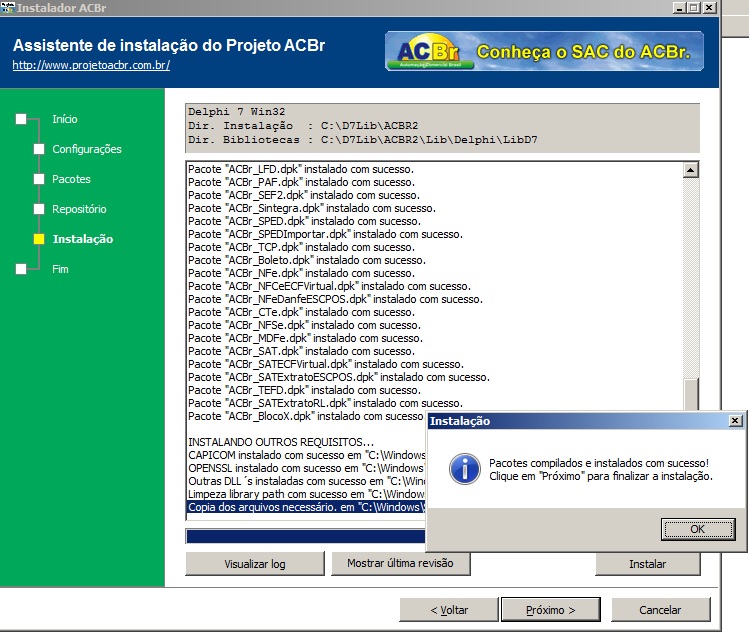Select log line ACBr_SATECFVirtual.dpk instalado
Viewport: 749px width, 632px height.
(326, 364)
